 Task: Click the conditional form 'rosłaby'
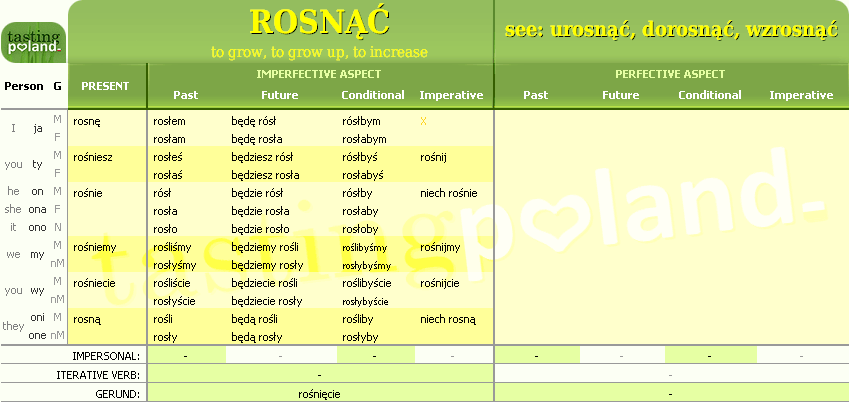(x=361, y=211)
